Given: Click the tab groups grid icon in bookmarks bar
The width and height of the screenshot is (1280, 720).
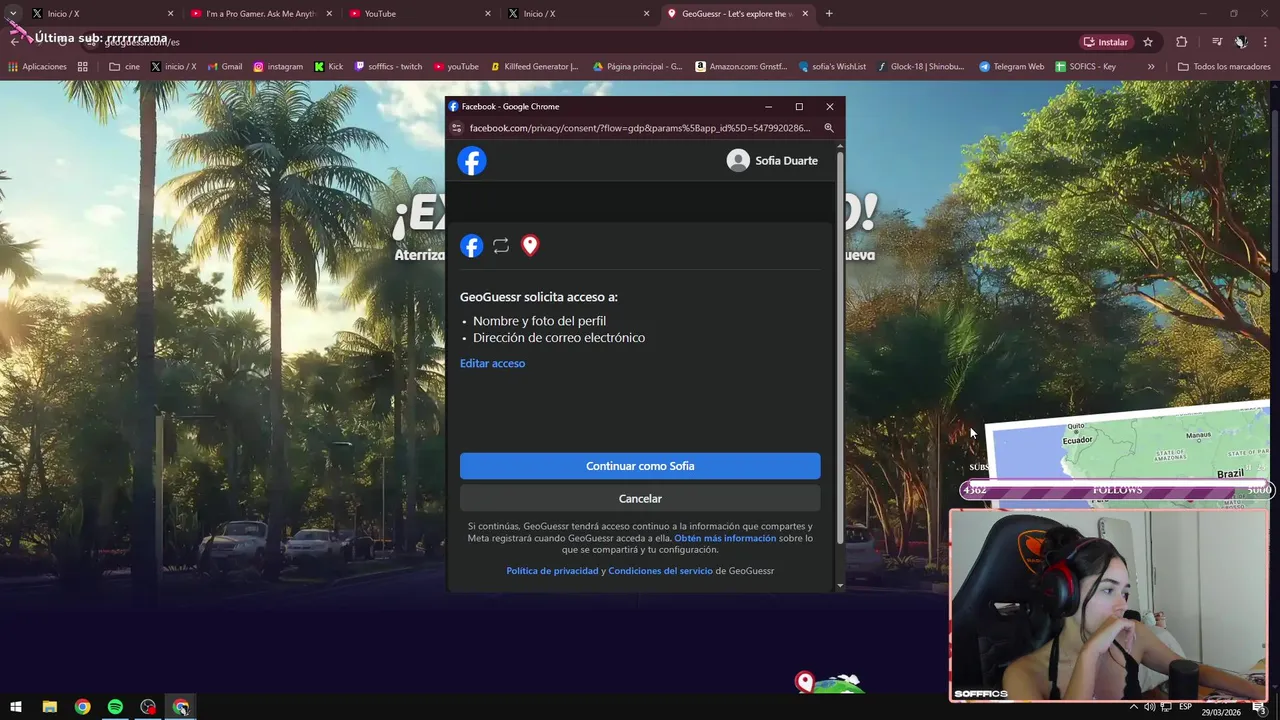Looking at the screenshot, I should coord(83,67).
